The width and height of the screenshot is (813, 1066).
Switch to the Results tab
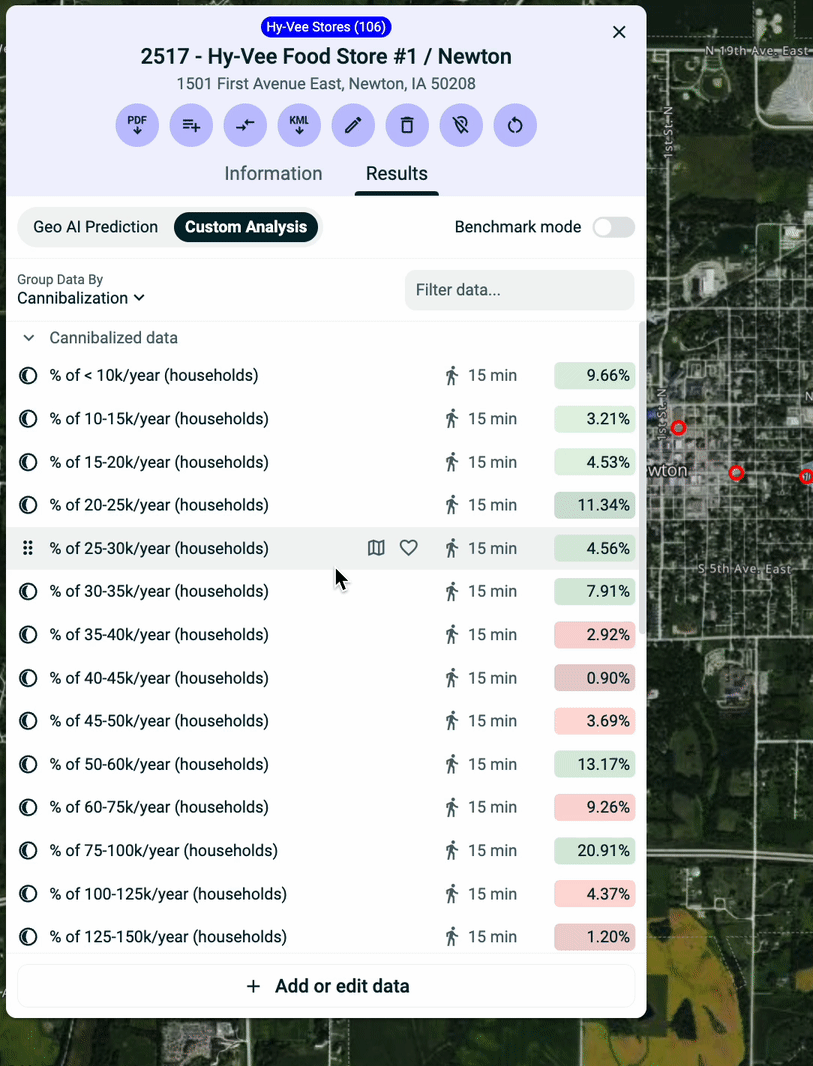tap(397, 173)
